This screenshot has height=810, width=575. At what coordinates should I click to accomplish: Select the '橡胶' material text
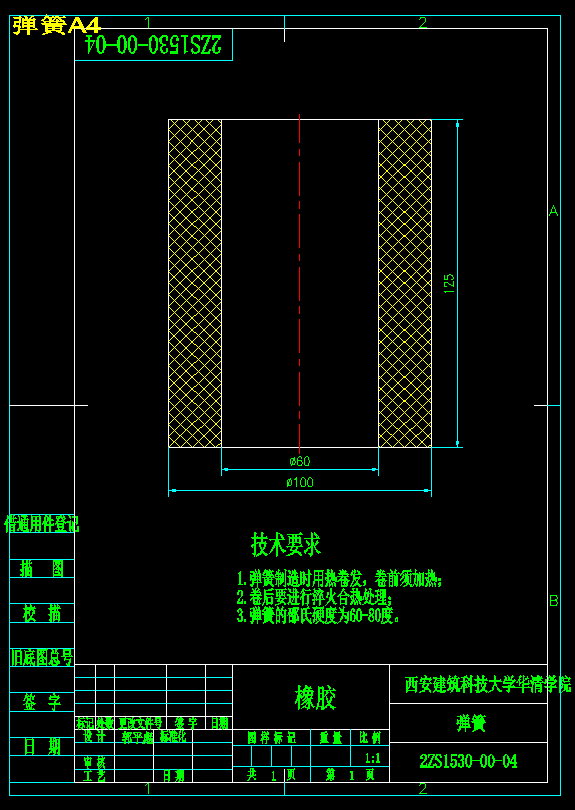pos(316,698)
